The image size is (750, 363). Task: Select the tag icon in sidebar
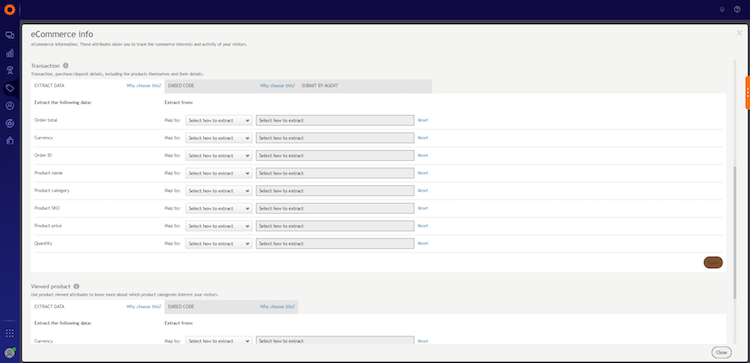pyautogui.click(x=10, y=88)
